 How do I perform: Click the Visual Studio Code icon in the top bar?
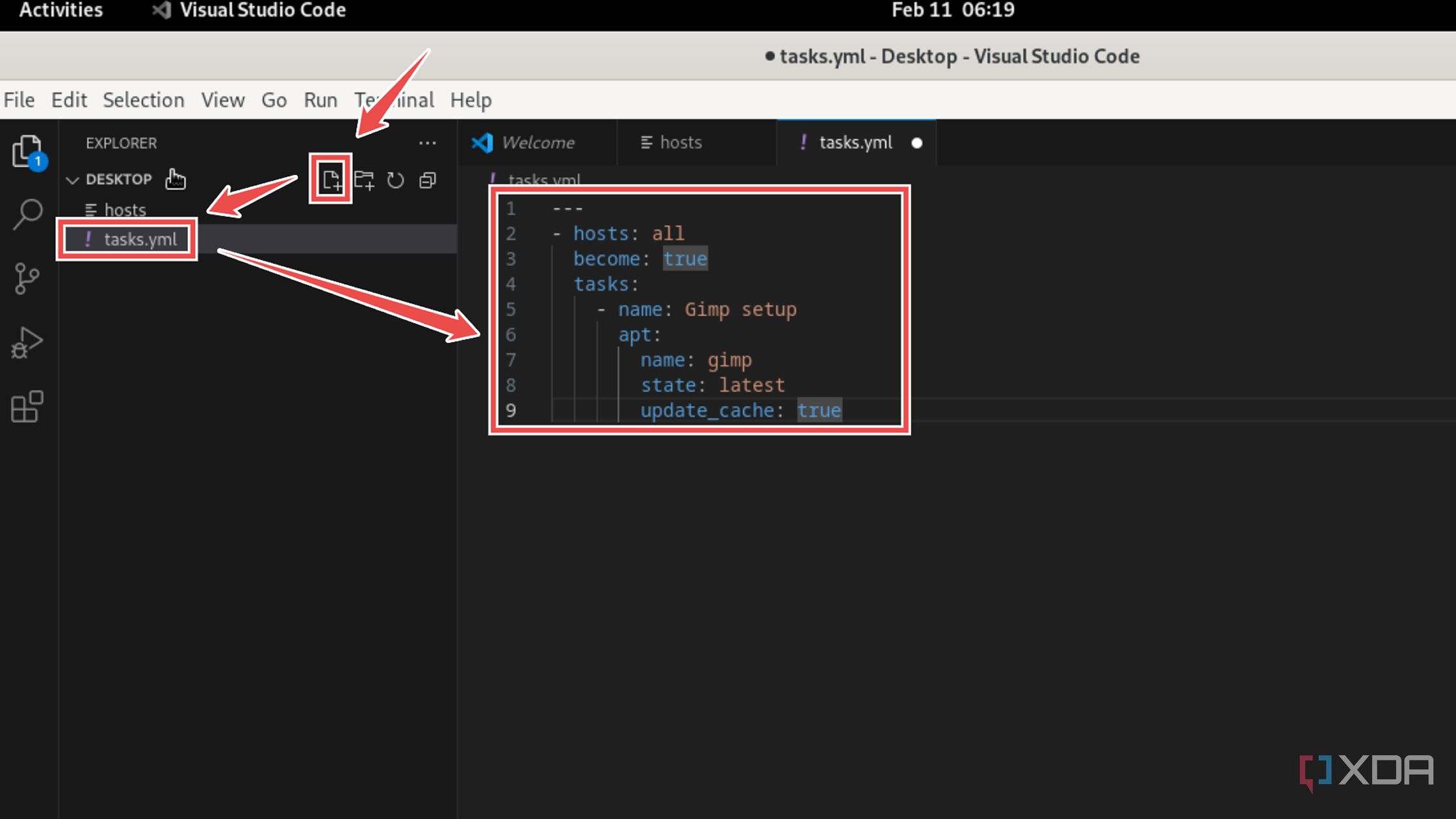(160, 10)
